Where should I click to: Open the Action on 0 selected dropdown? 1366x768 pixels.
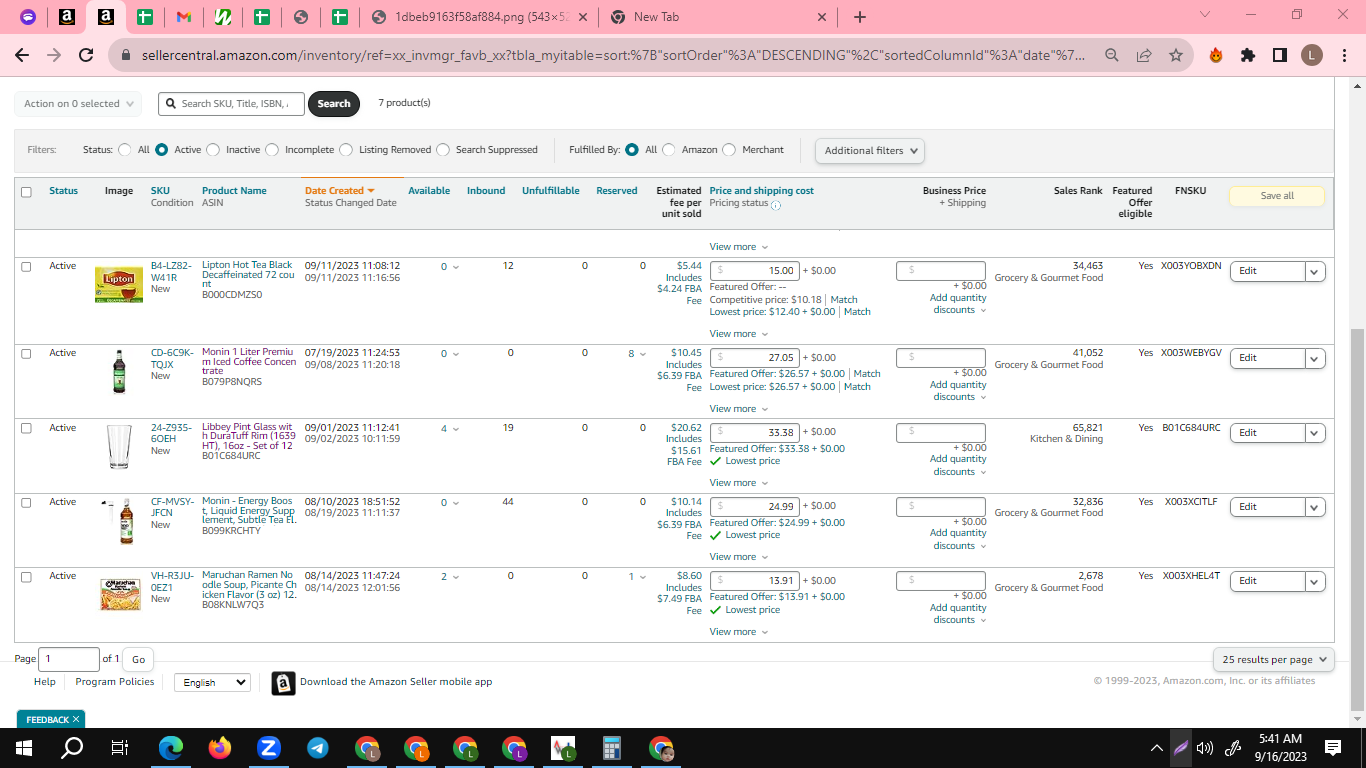78,104
